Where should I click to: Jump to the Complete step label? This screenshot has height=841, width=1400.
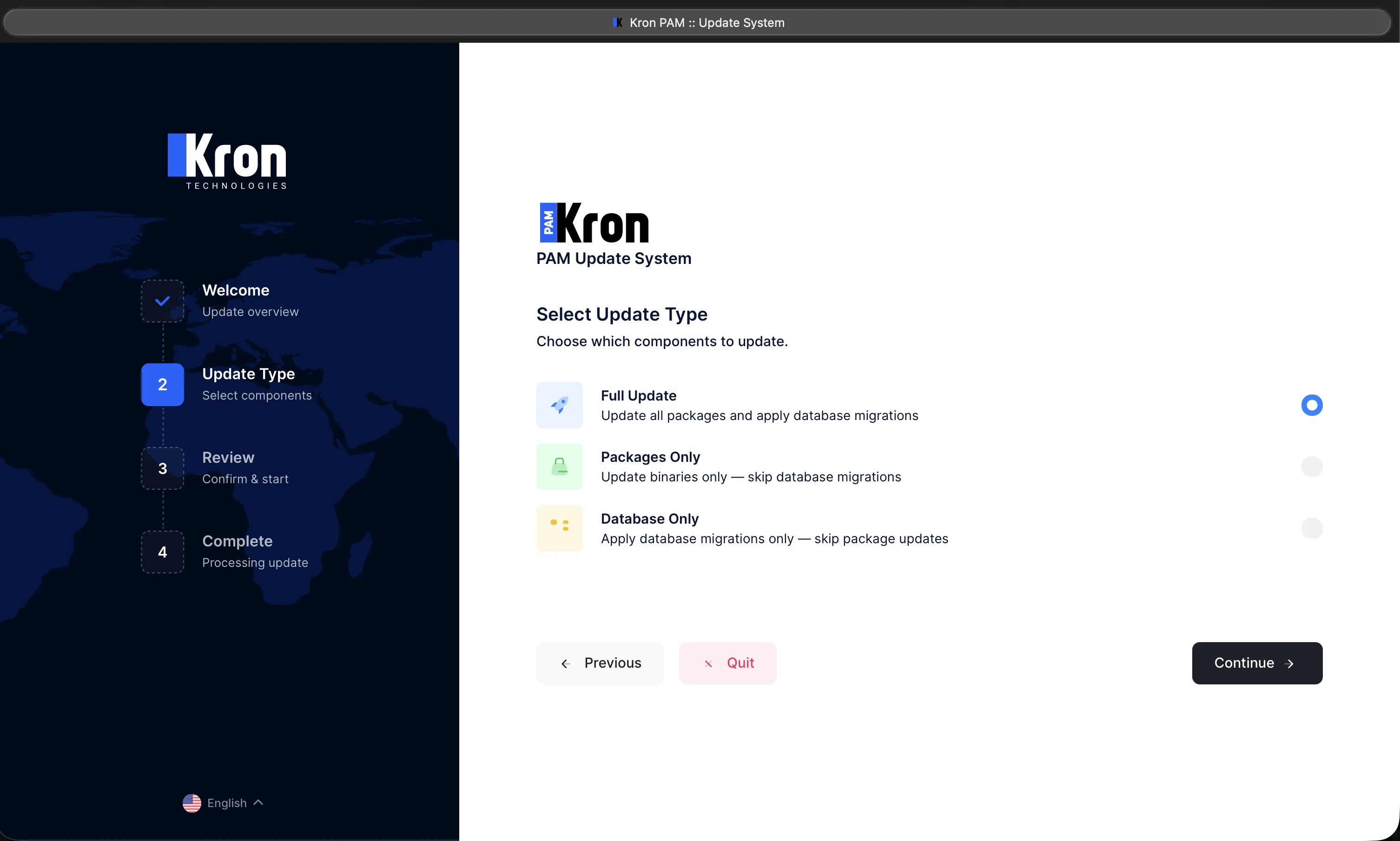238,541
